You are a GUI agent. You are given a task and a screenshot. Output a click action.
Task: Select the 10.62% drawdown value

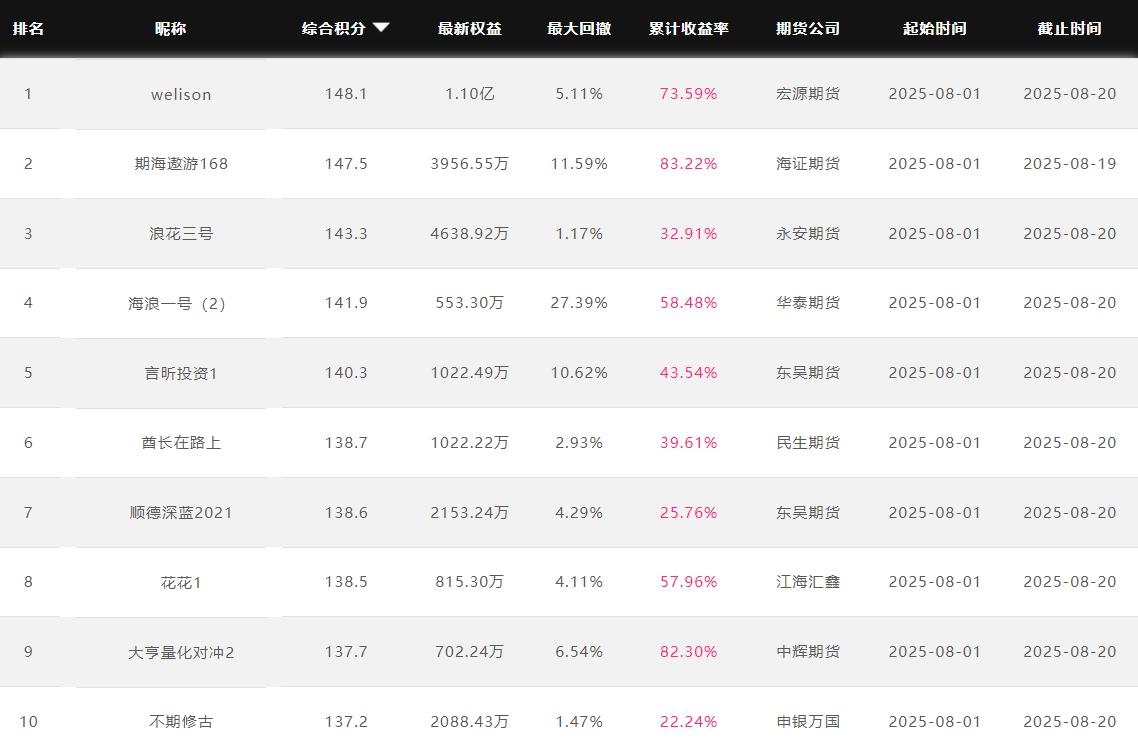coord(579,372)
